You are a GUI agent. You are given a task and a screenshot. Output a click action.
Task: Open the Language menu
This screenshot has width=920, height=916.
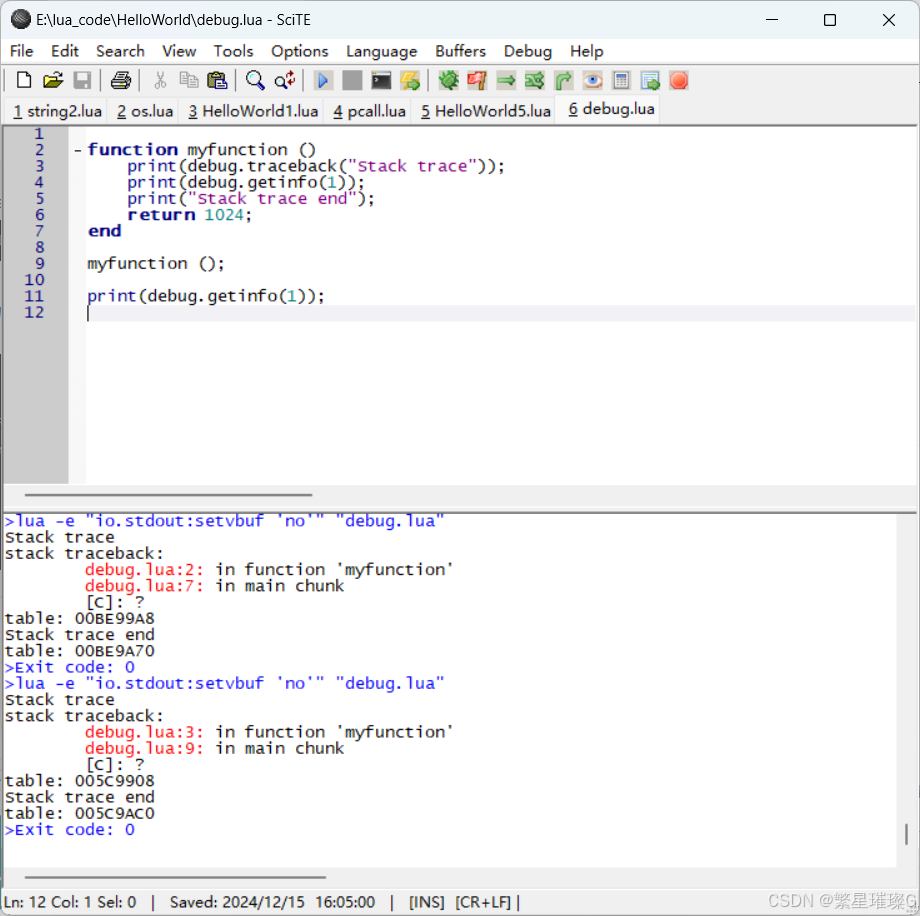point(382,51)
